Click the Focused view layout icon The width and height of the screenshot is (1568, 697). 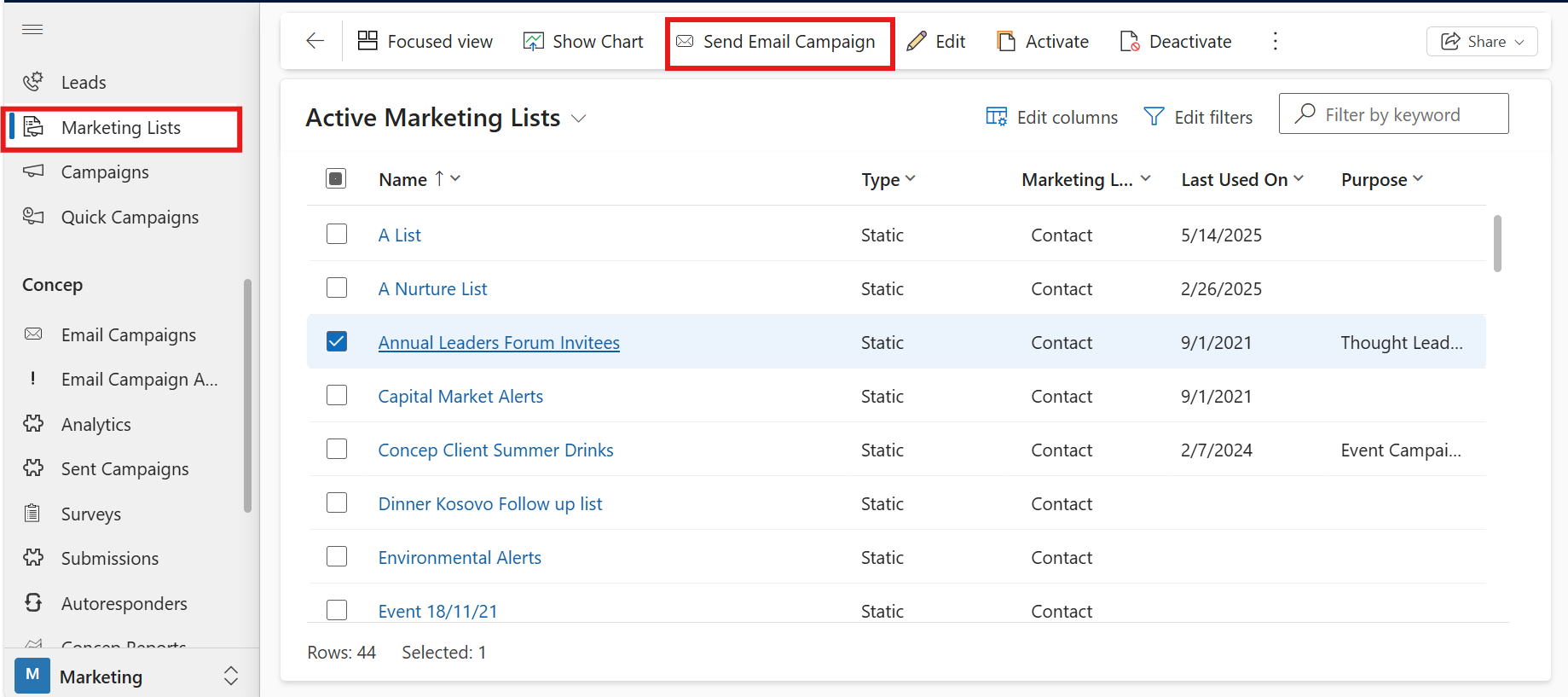point(367,41)
